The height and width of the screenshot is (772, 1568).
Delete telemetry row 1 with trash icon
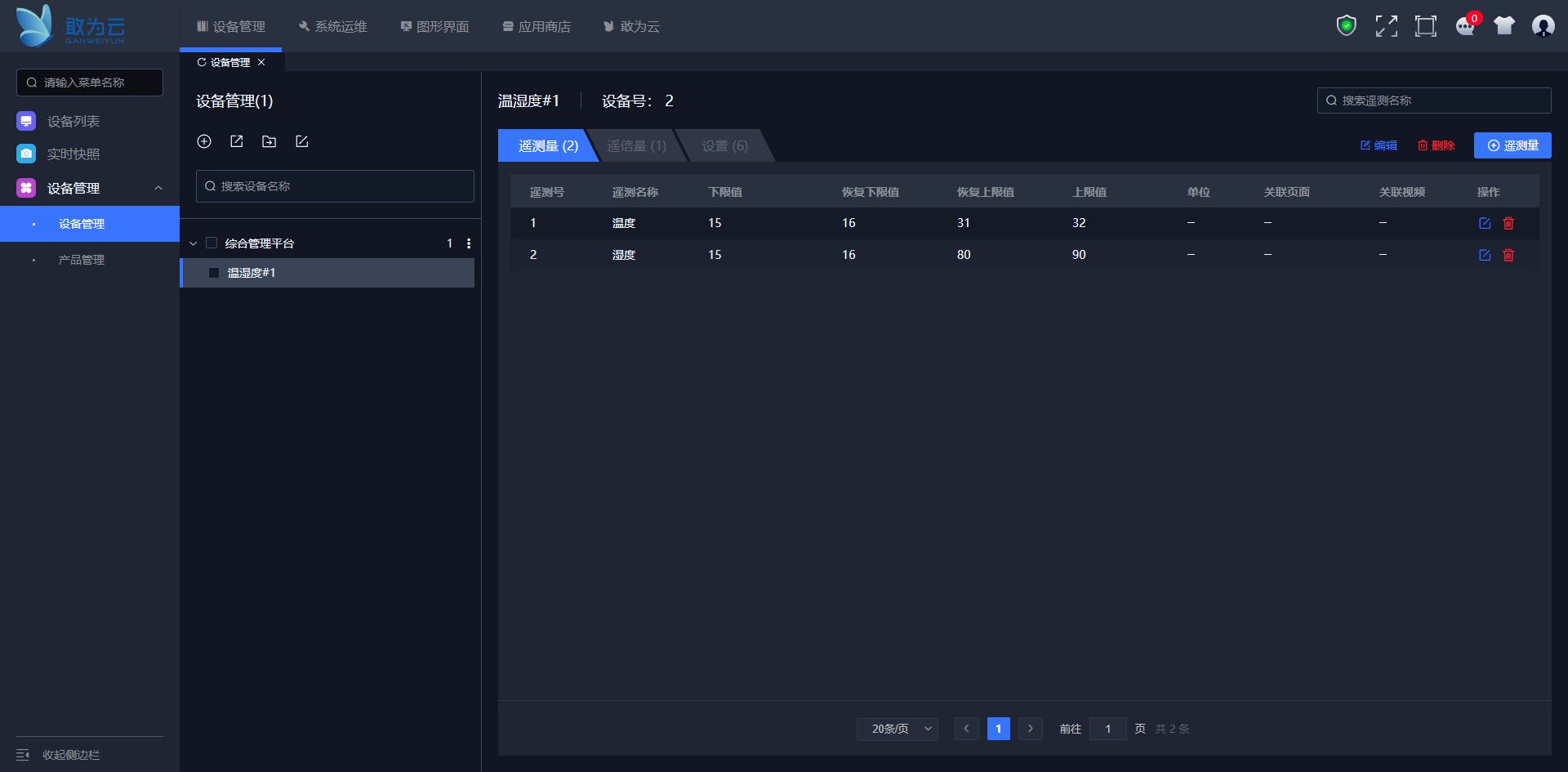click(x=1508, y=223)
